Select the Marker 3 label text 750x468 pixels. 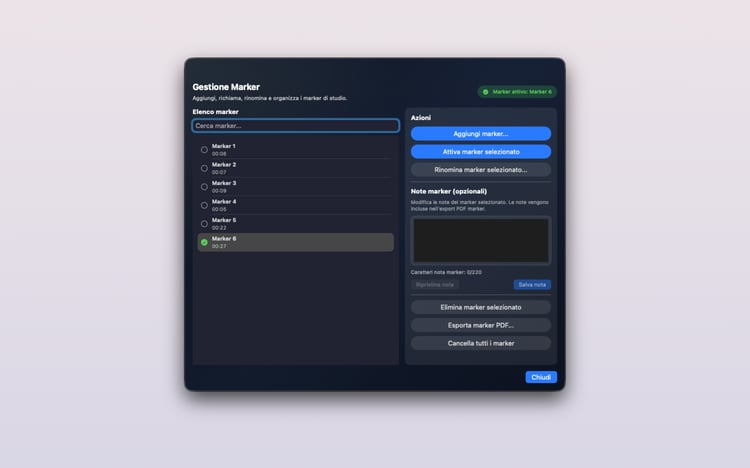[224, 183]
